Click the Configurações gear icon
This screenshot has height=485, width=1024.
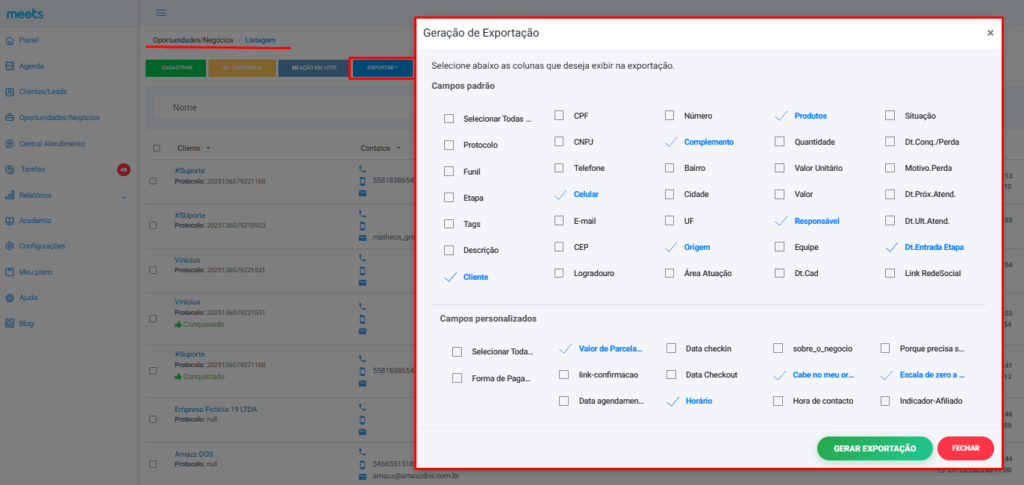[10, 246]
